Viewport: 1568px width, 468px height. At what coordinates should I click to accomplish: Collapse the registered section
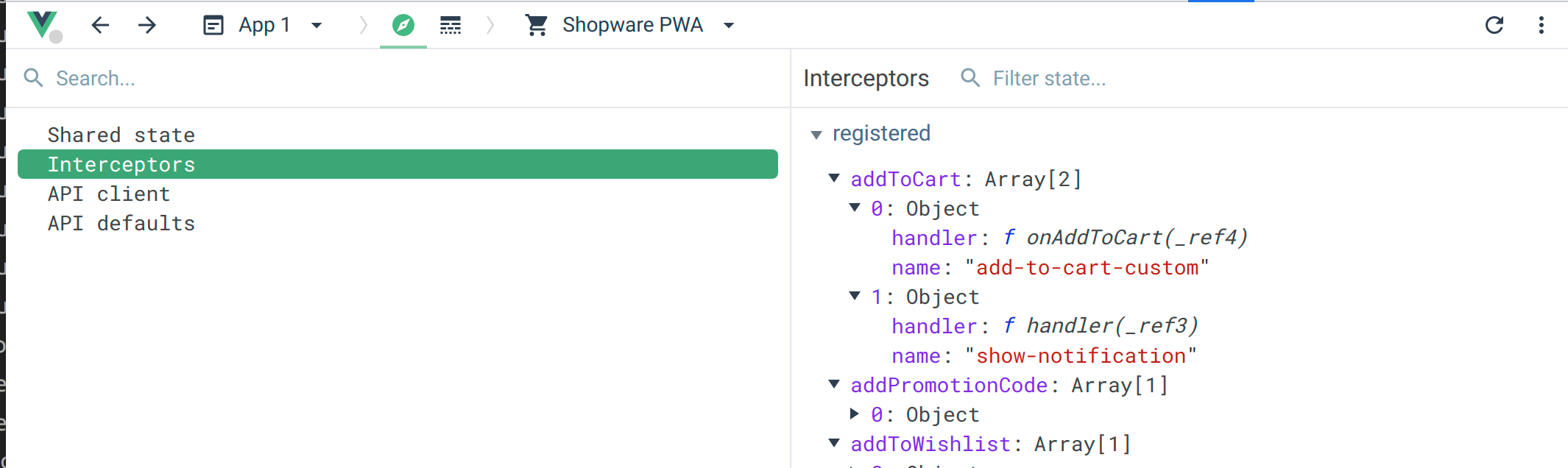click(816, 135)
